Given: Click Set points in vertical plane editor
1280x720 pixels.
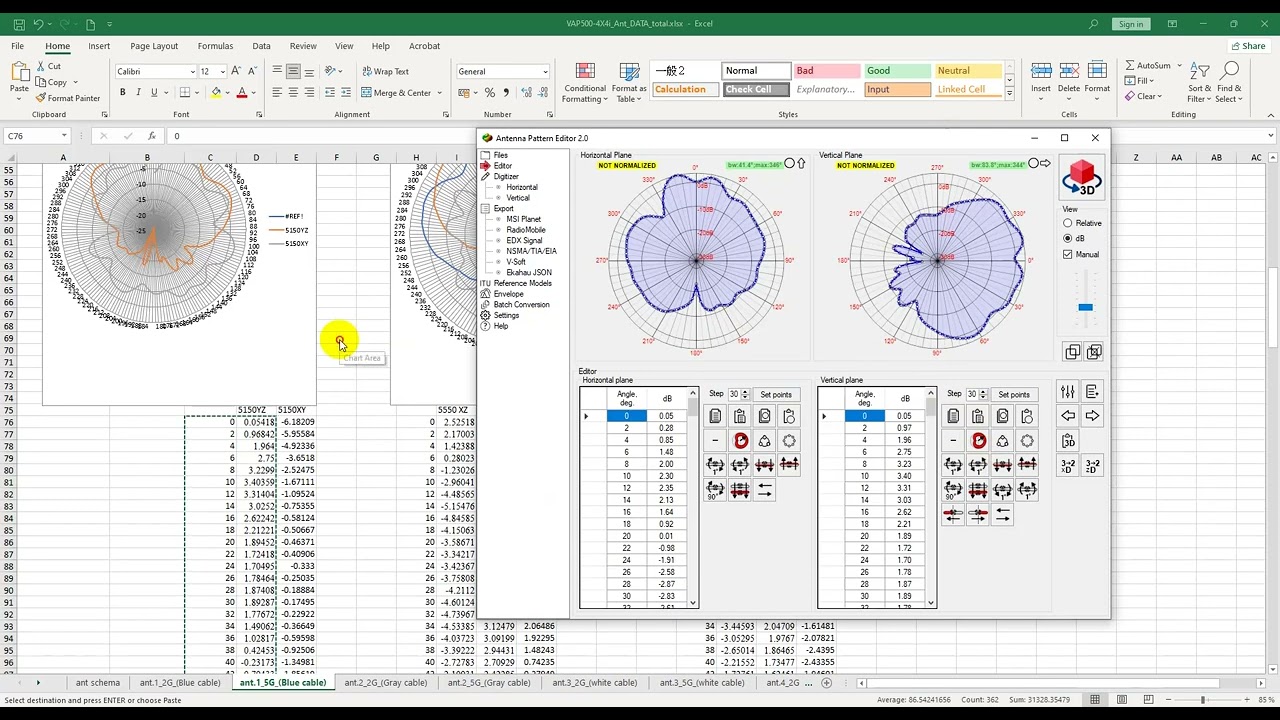Looking at the screenshot, I should tap(1013, 394).
